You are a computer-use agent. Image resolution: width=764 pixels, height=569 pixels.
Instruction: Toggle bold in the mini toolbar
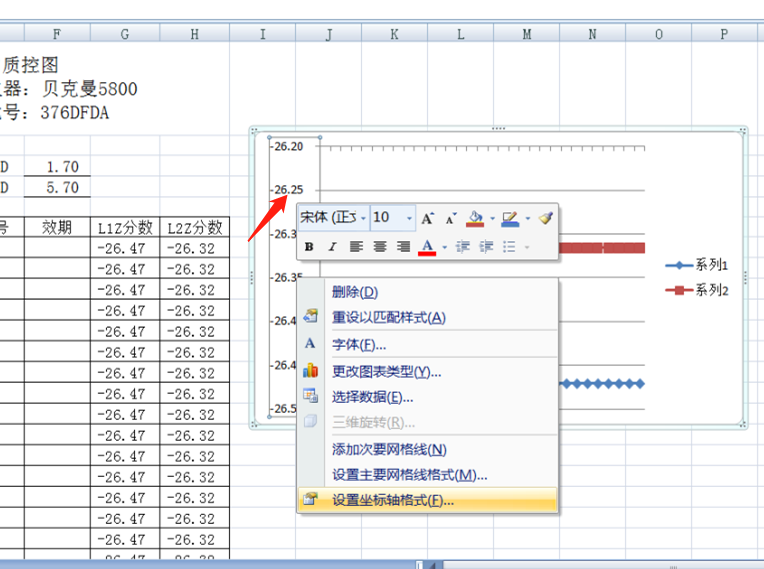click(309, 246)
